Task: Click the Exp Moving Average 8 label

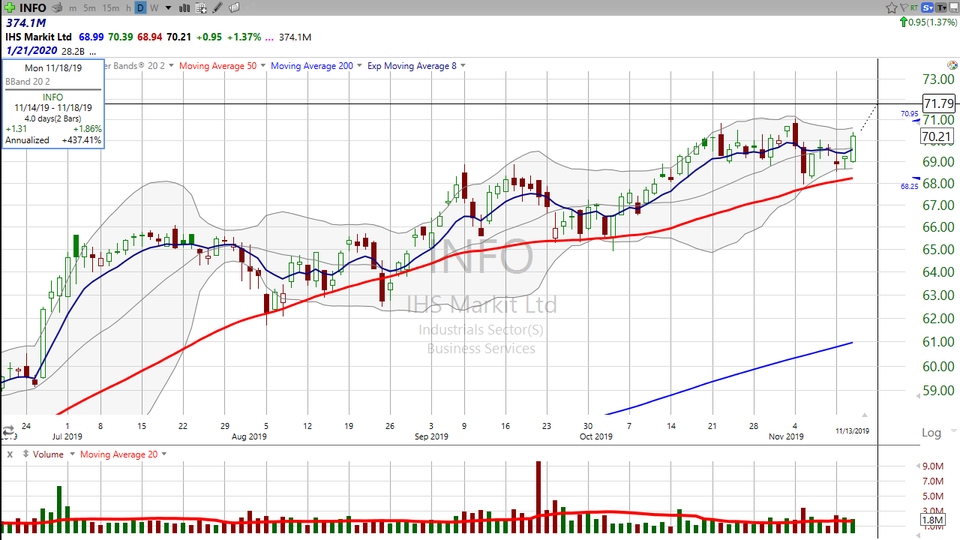Action: pyautogui.click(x=412, y=66)
